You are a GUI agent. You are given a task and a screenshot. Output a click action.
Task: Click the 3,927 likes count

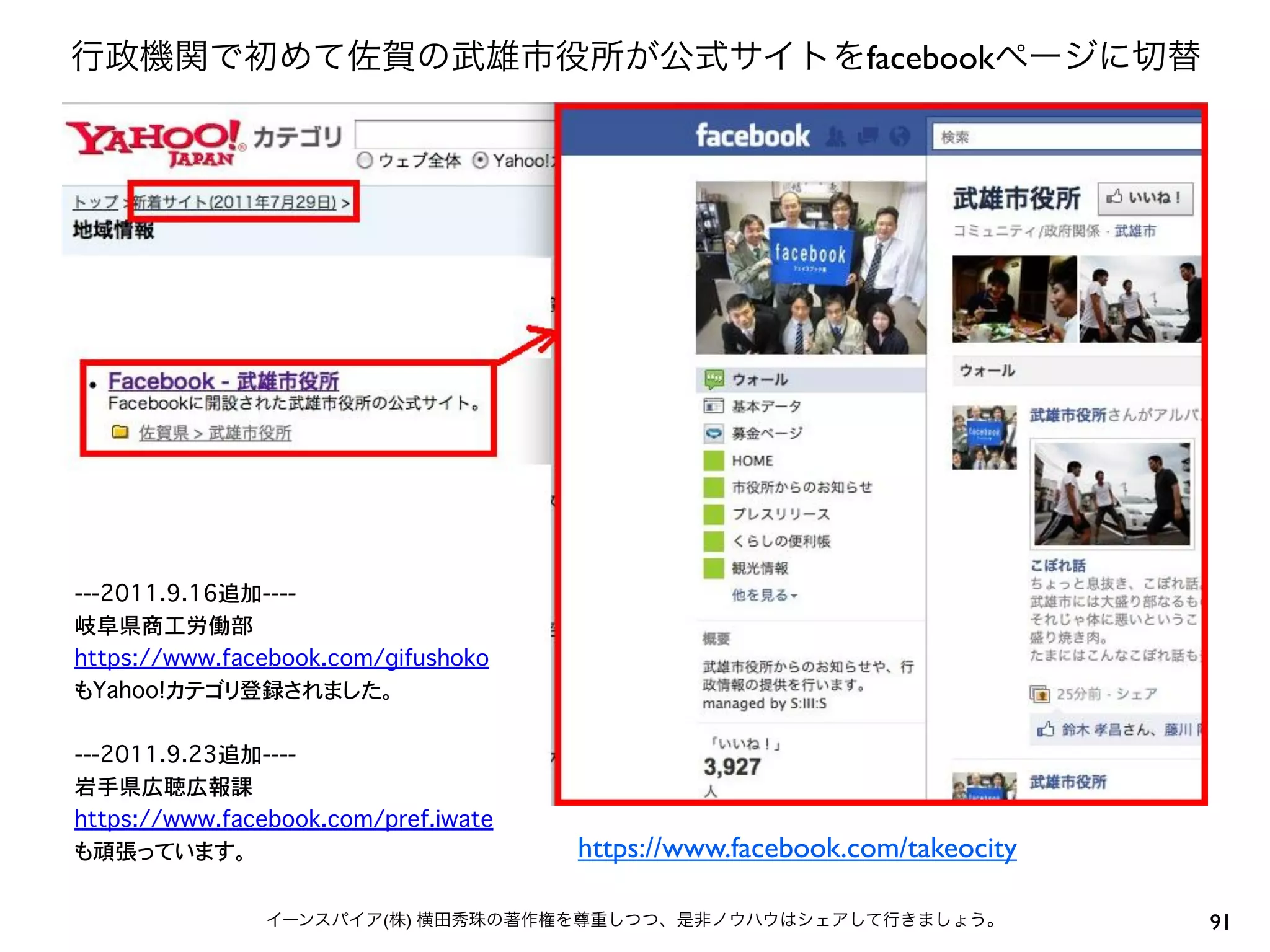[732, 767]
